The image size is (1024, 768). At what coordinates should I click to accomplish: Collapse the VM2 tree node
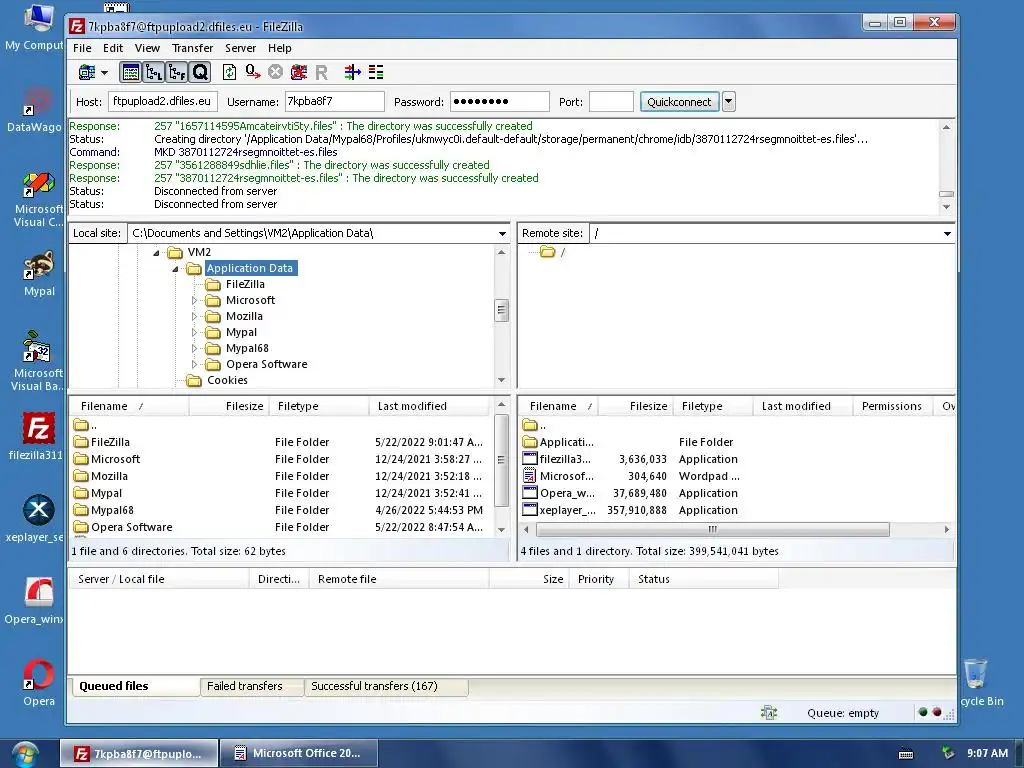156,253
